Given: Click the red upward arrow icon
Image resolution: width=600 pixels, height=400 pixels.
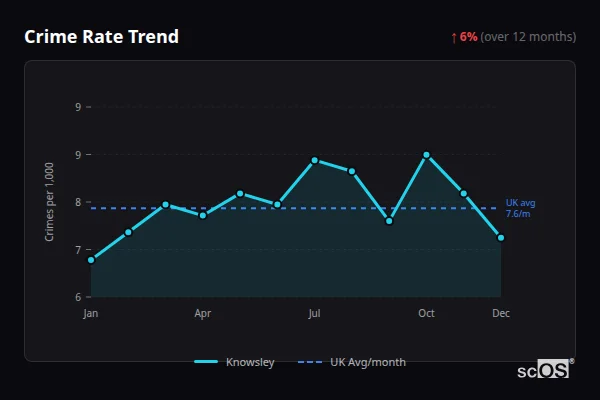Looking at the screenshot, I should [454, 38].
